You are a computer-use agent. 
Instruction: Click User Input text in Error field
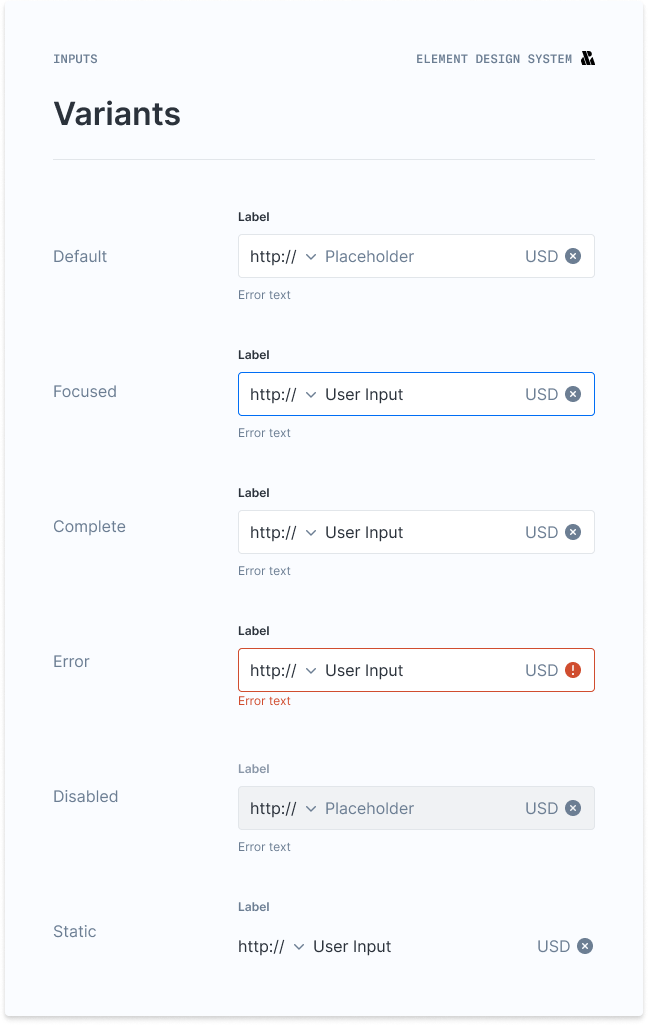pyautogui.click(x=364, y=670)
